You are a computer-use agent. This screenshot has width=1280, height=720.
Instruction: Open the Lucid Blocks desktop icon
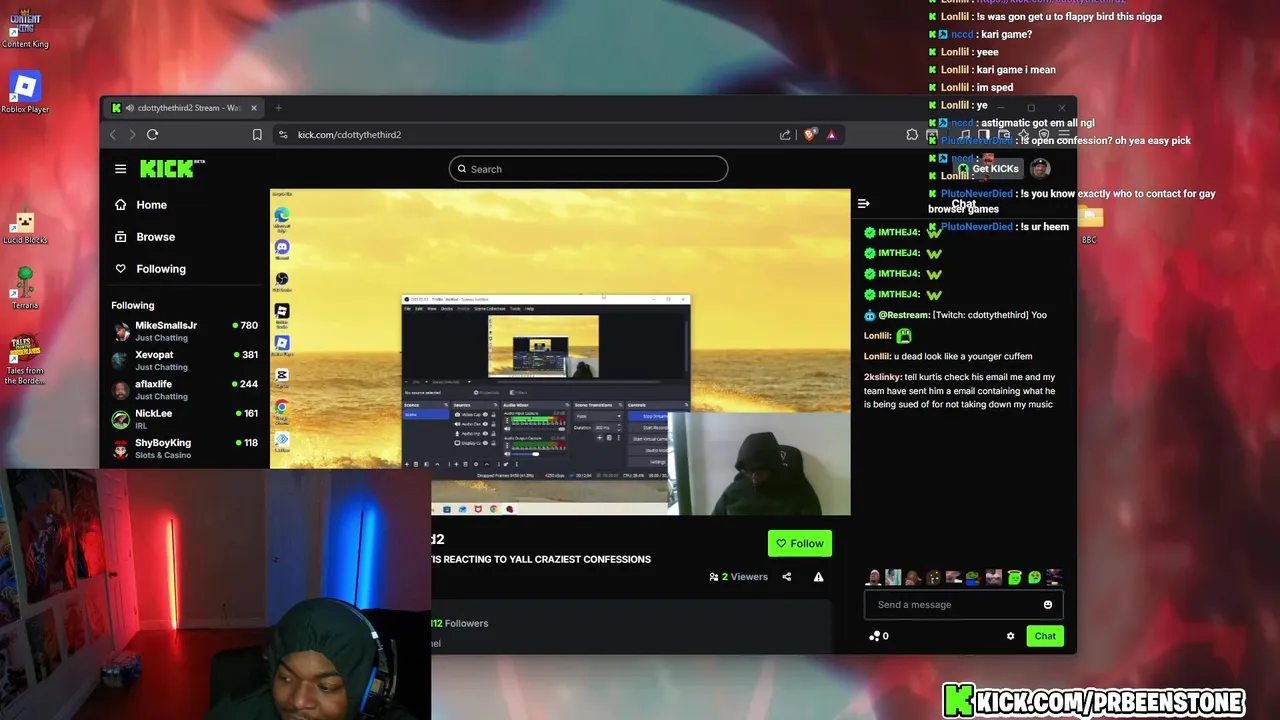pyautogui.click(x=24, y=225)
